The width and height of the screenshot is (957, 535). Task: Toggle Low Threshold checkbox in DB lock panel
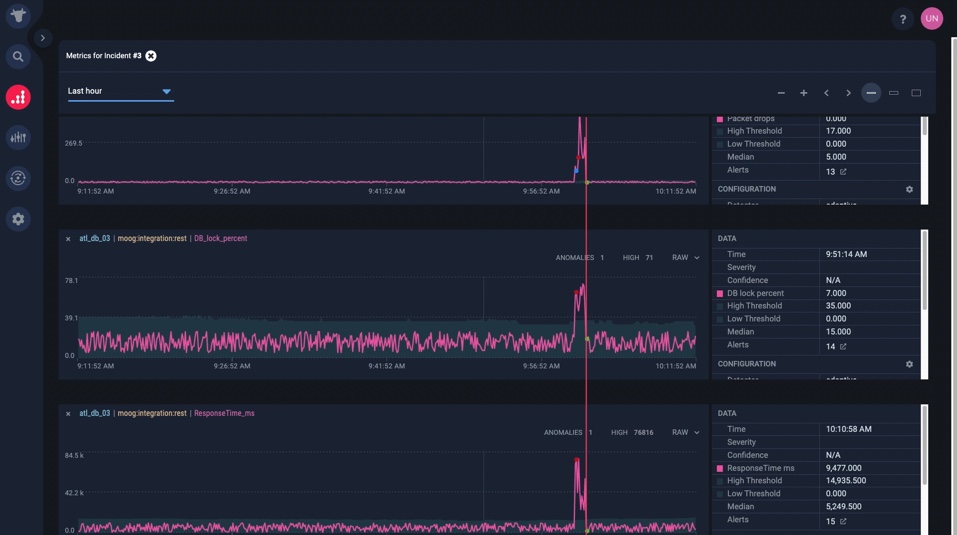tap(720, 319)
